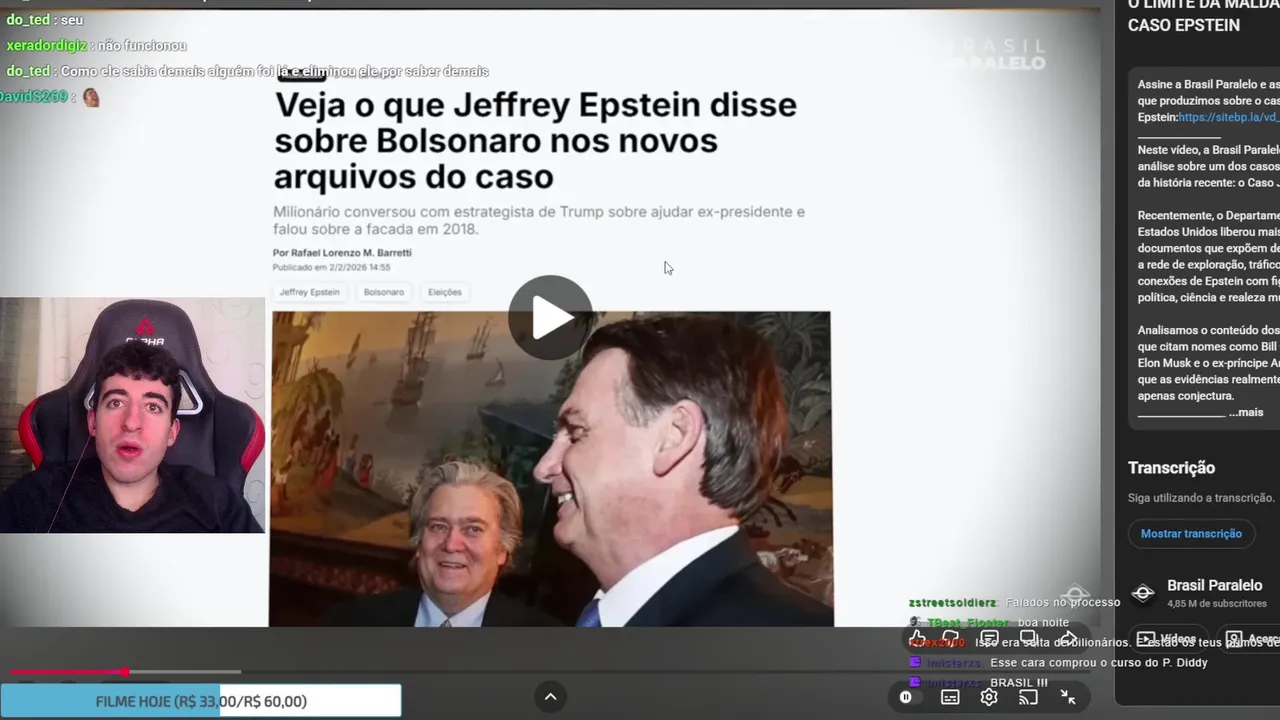This screenshot has height=720, width=1280.
Task: Open player settings gear icon
Action: [989, 697]
